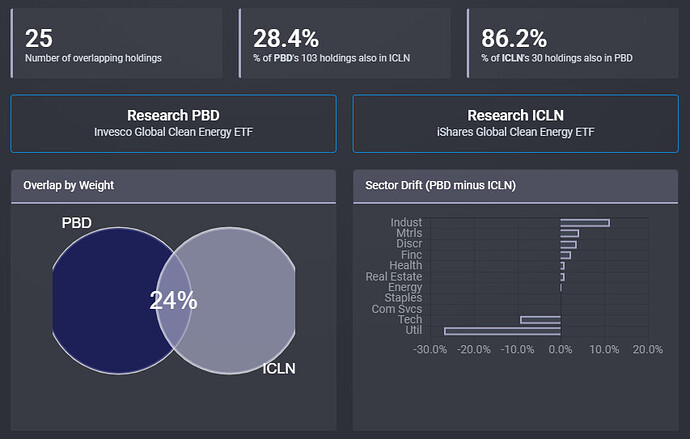Image resolution: width=690 pixels, height=439 pixels.
Task: Click the 24% overlap region
Action: pos(173,301)
